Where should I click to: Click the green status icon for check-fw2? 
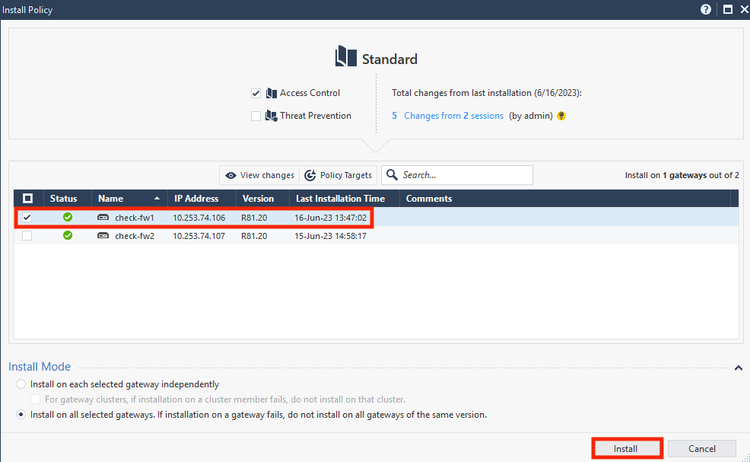tap(67, 235)
